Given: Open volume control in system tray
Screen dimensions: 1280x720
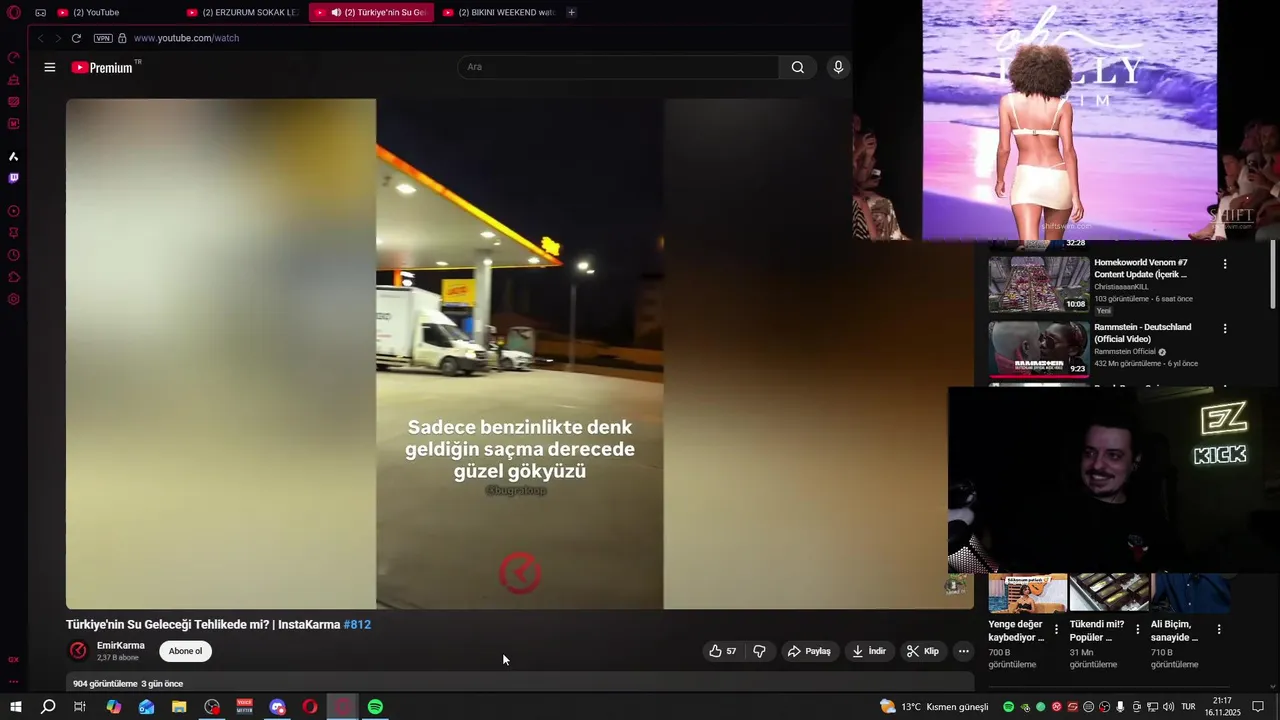Looking at the screenshot, I should click(1168, 707).
